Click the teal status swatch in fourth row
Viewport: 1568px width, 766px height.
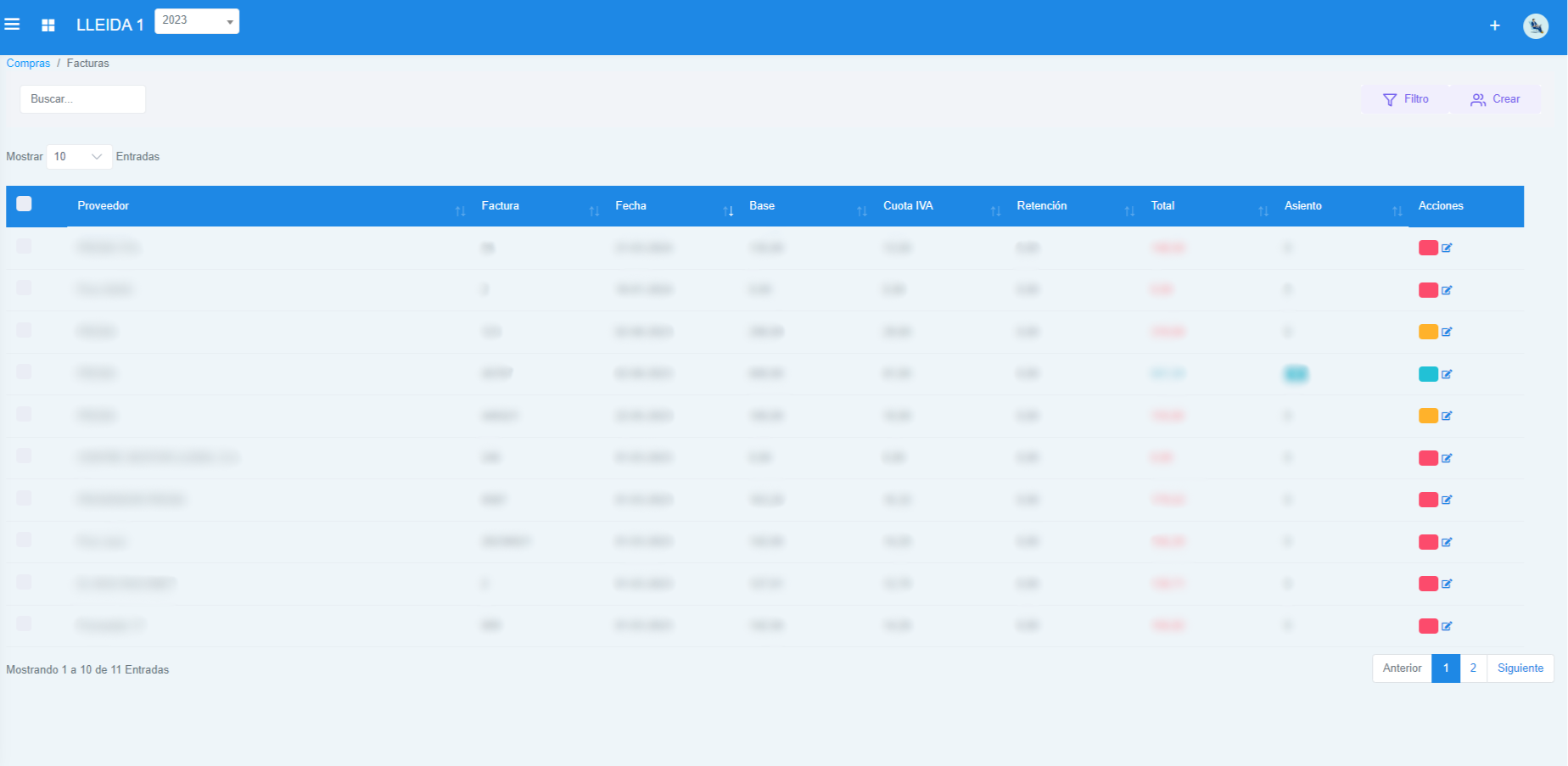[1428, 374]
